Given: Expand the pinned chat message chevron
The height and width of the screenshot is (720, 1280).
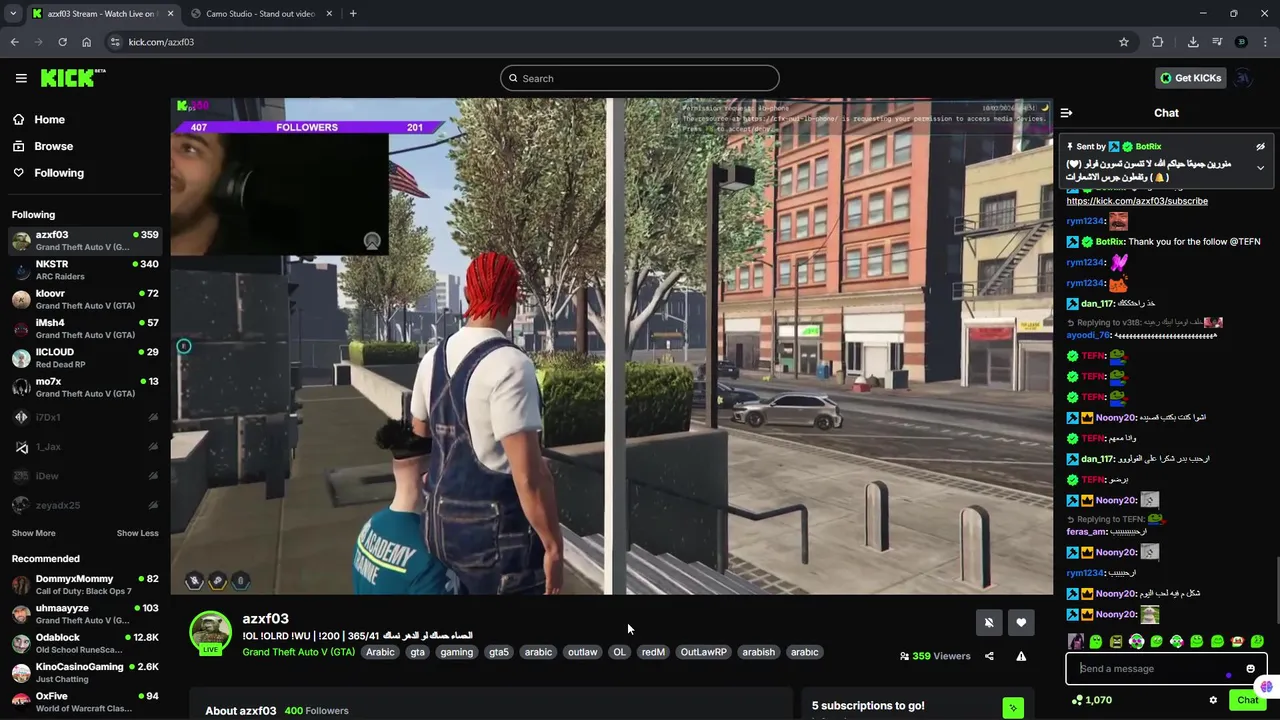Looking at the screenshot, I should [x=1260, y=168].
